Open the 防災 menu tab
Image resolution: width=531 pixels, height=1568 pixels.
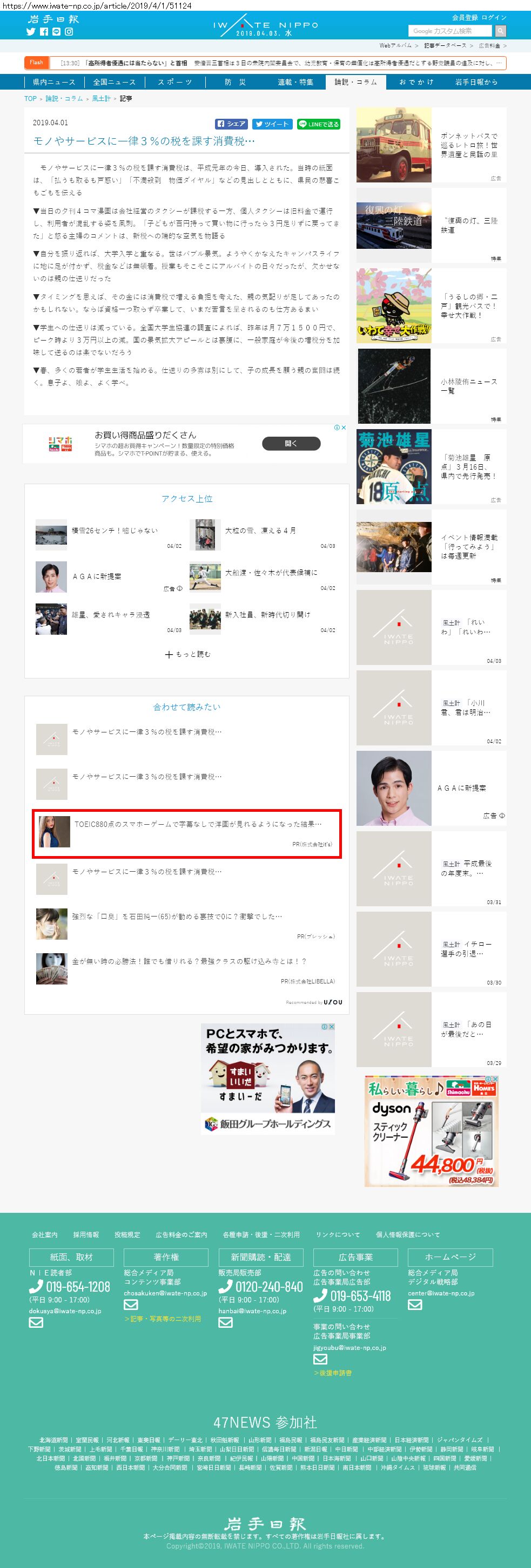[x=235, y=82]
